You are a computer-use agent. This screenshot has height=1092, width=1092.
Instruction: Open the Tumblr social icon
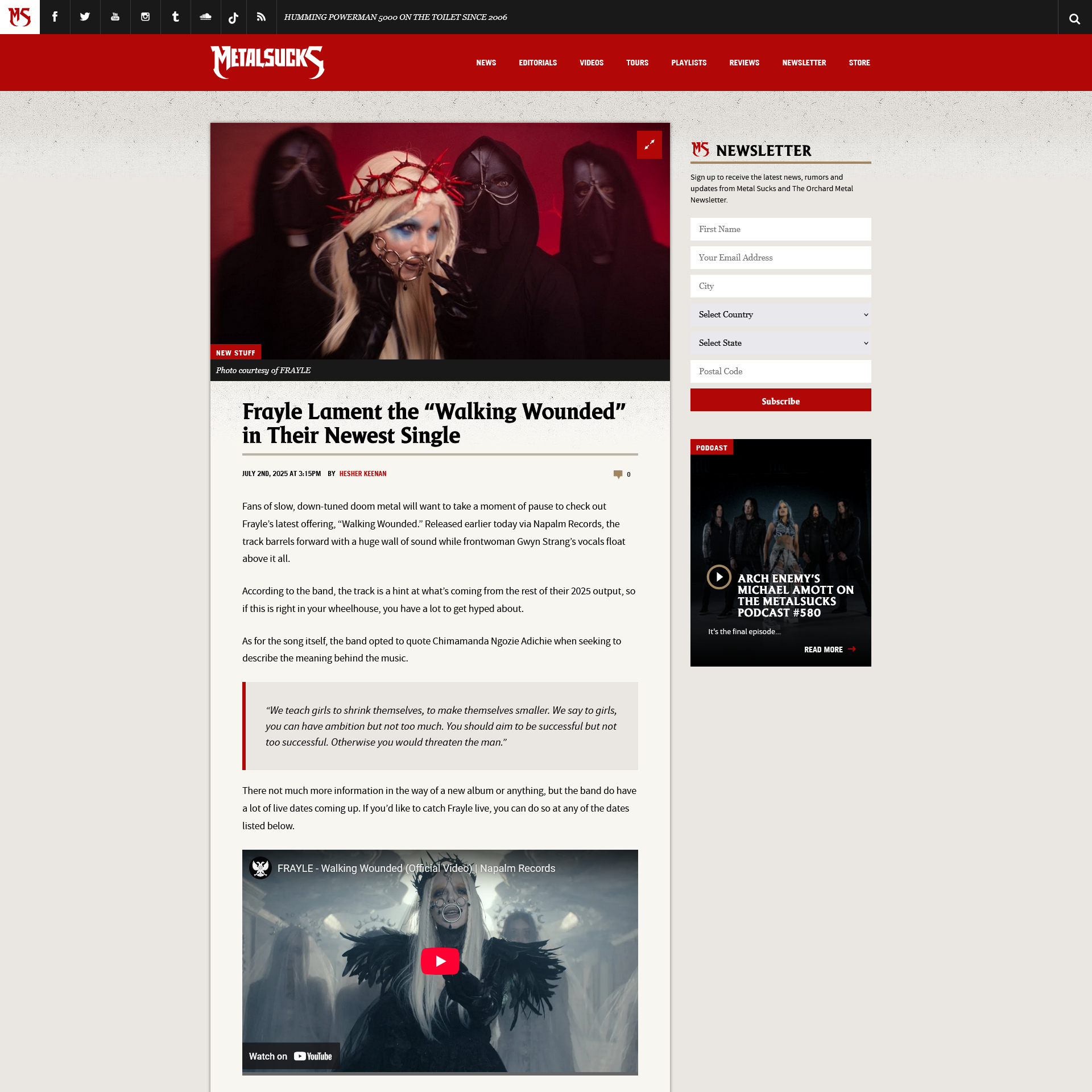(x=175, y=17)
